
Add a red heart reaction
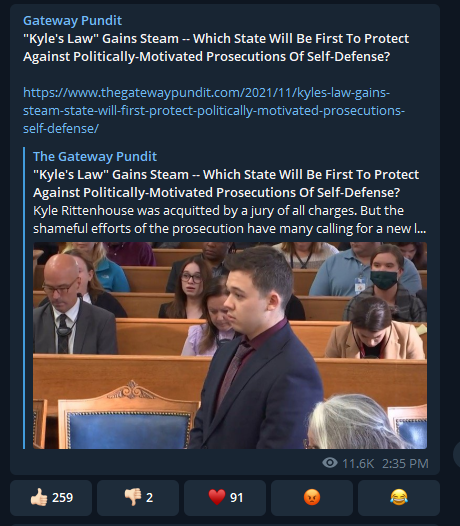click(225, 497)
